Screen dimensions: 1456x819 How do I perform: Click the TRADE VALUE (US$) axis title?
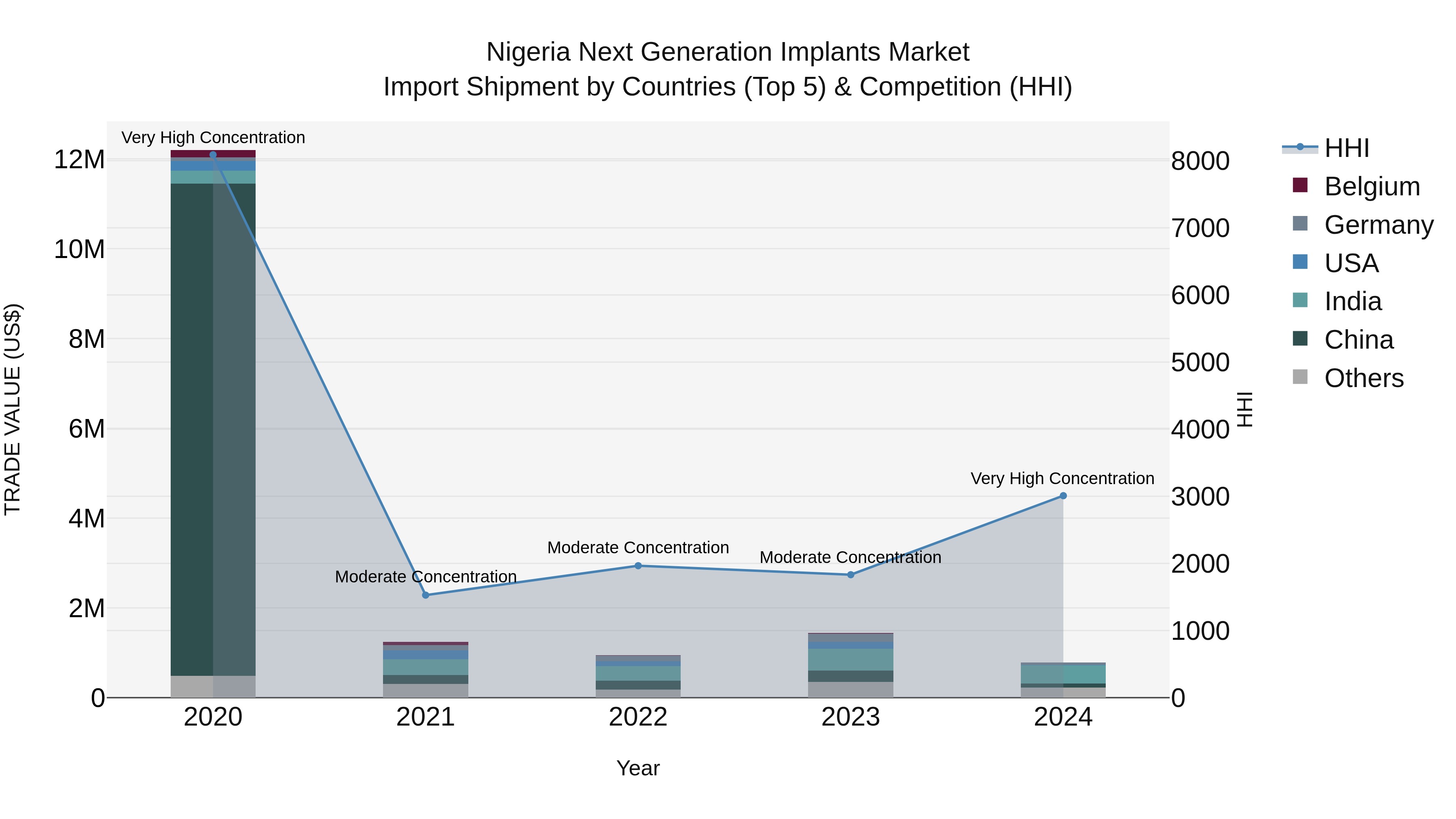tap(13, 409)
